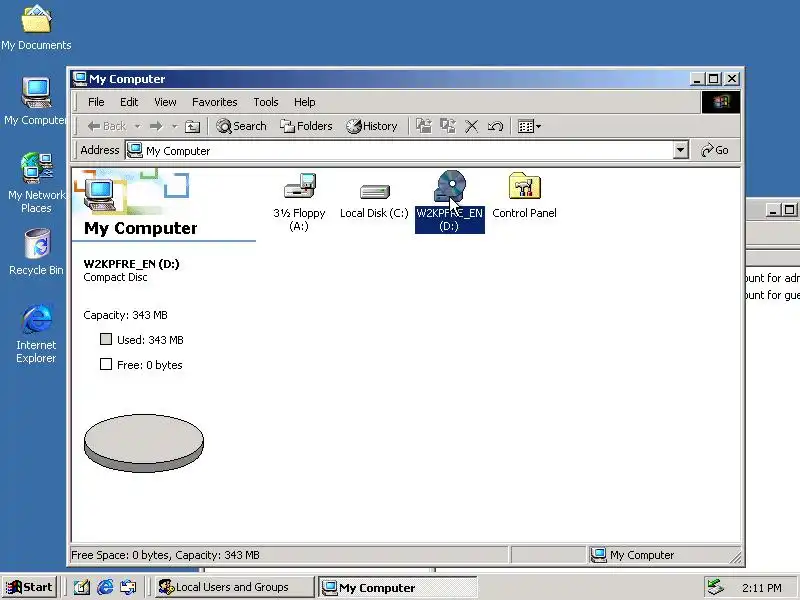Viewport: 800px width, 600px height.
Task: Click the Capacity: 343 MB text
Action: click(126, 315)
